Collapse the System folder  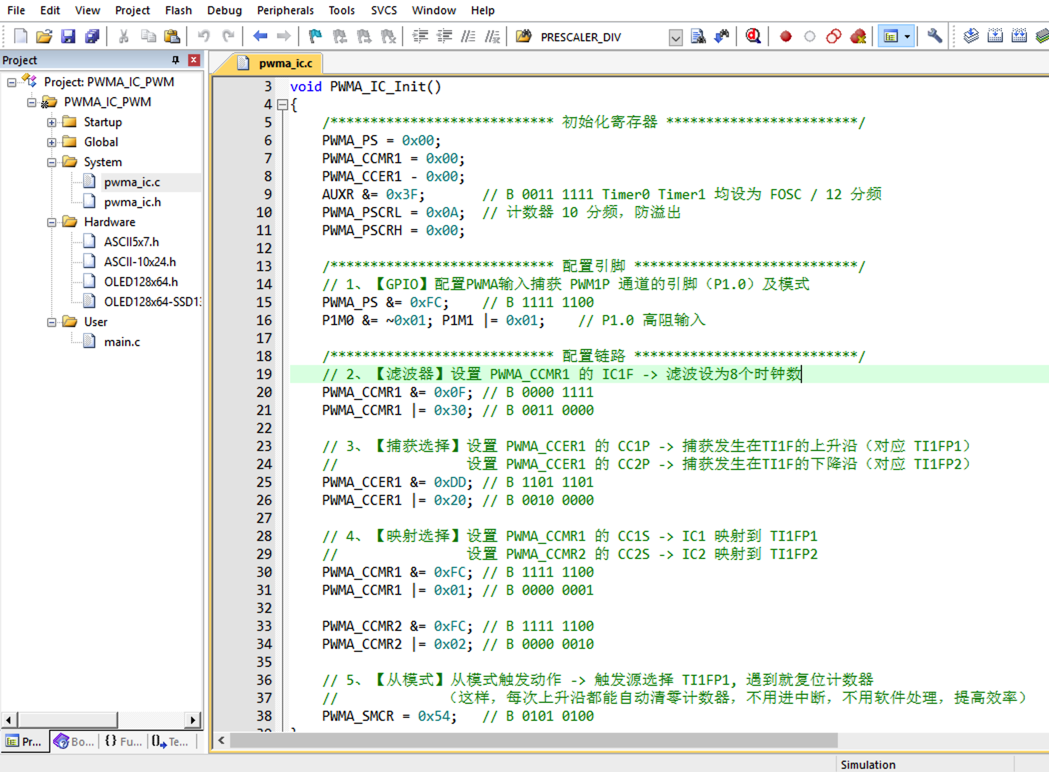tap(52, 163)
